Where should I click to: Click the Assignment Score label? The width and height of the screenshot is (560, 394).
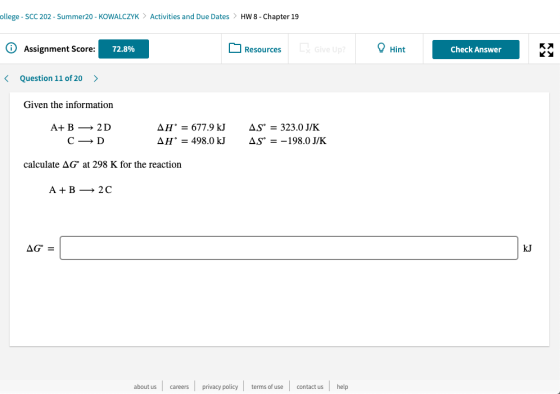[x=60, y=49]
